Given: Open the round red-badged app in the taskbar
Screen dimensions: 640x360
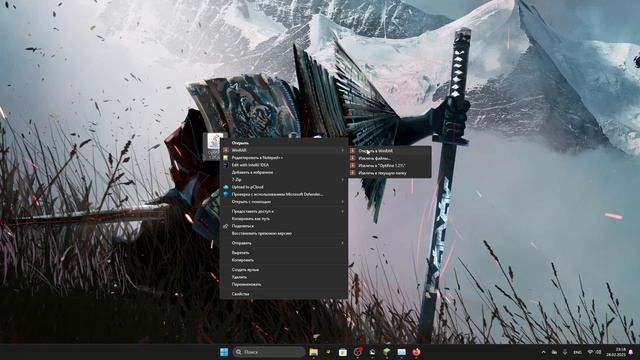Looking at the screenshot, I should 358,352.
